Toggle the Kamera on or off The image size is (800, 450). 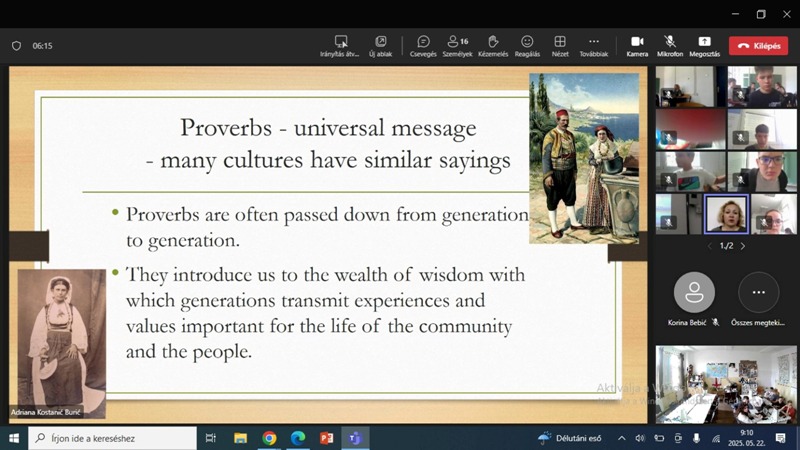pos(637,42)
